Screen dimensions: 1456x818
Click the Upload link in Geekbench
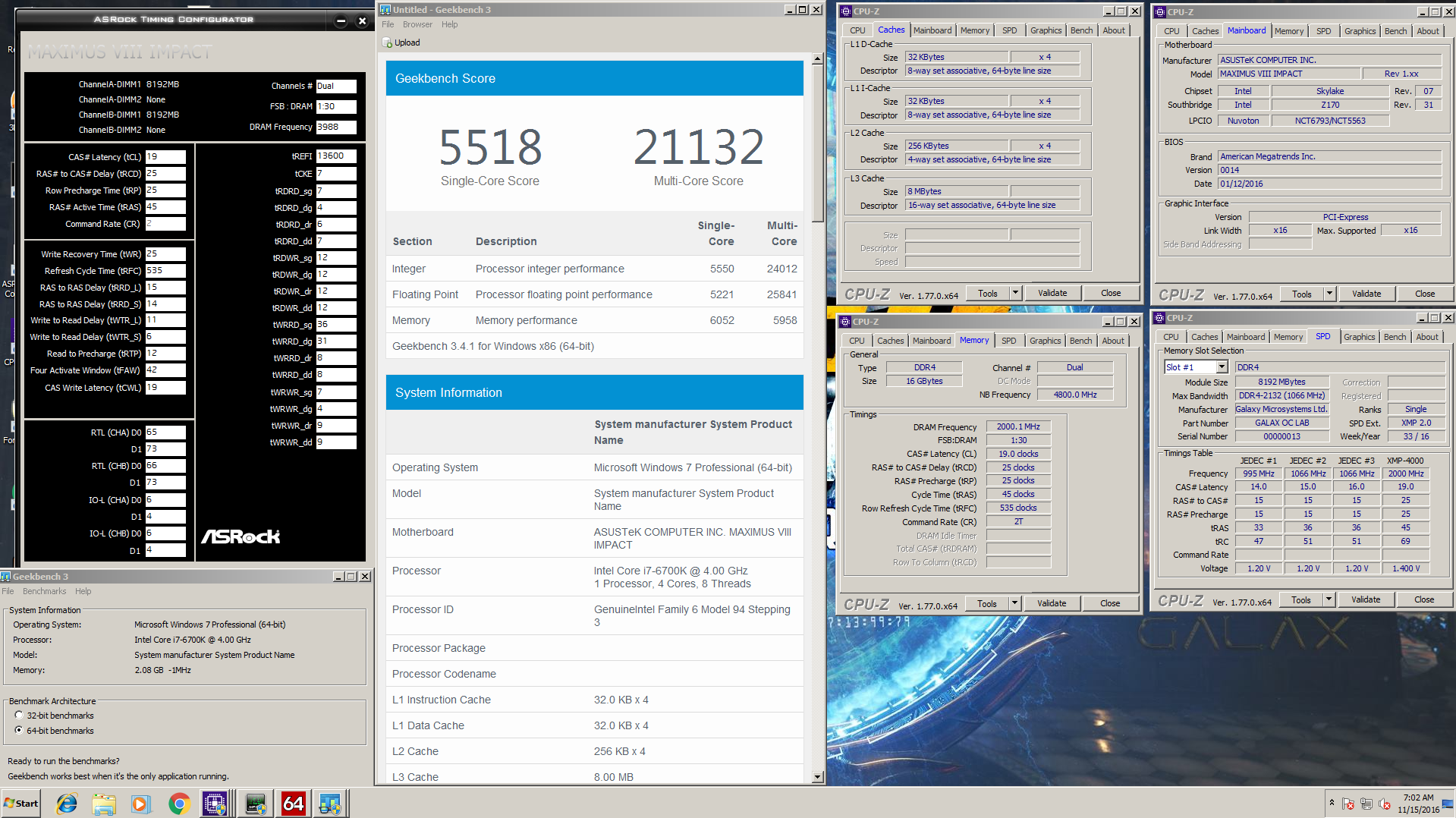407,42
